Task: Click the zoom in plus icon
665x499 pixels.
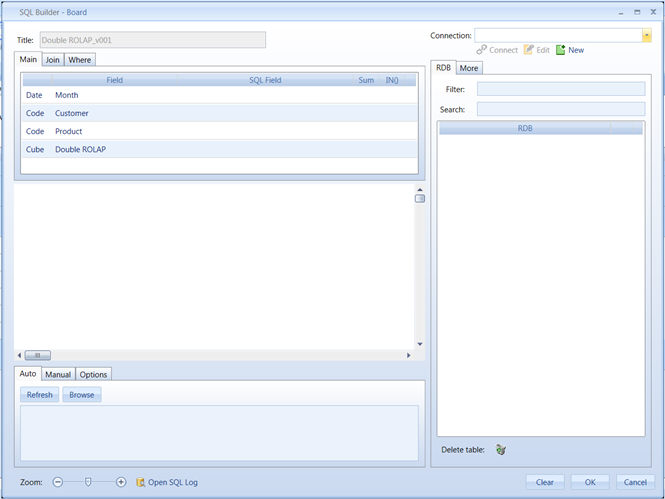Action: [121, 482]
